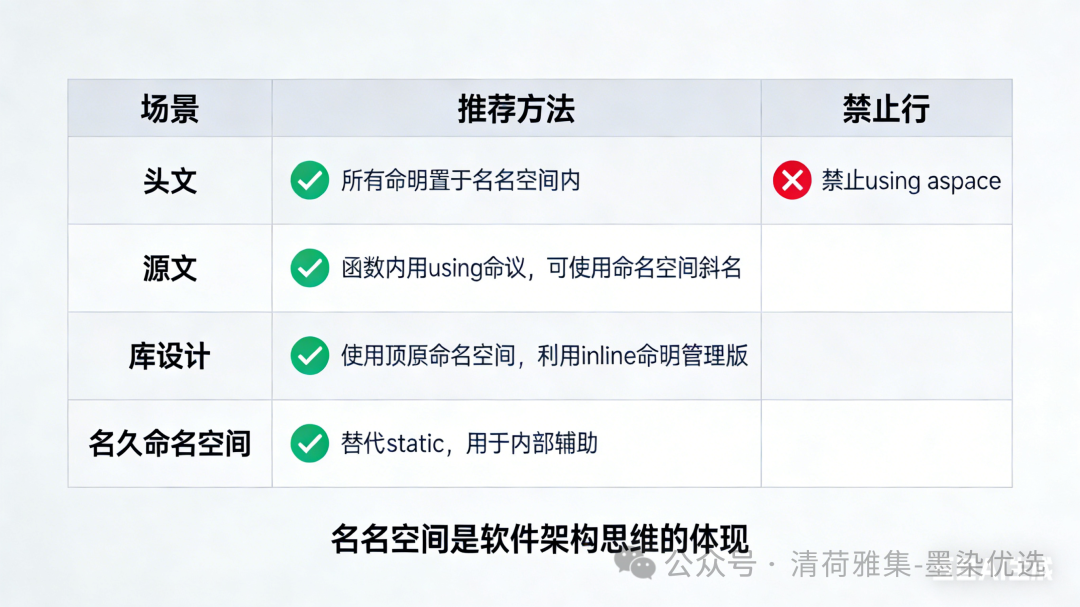Select the 禁止行 column header
This screenshot has width=1080, height=607.
pyautogui.click(x=886, y=108)
